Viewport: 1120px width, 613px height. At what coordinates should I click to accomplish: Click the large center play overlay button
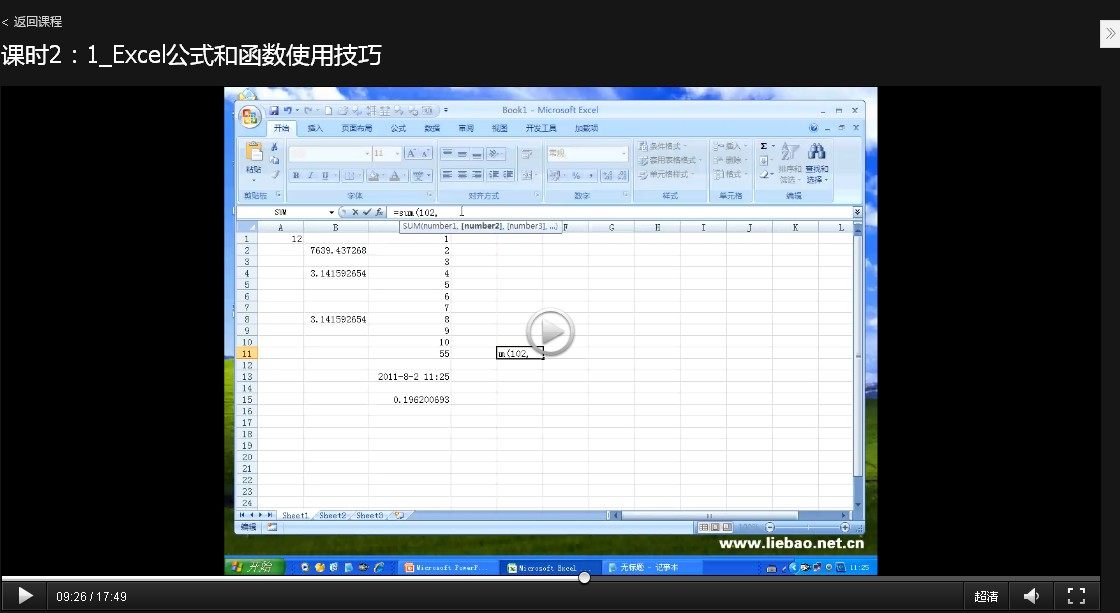(550, 332)
